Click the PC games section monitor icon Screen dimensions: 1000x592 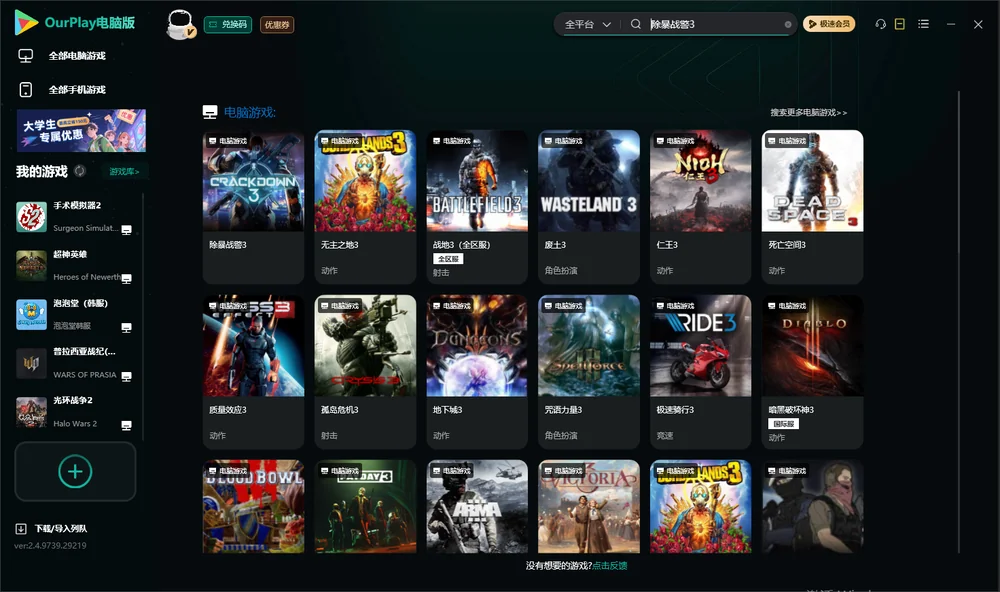(210, 112)
